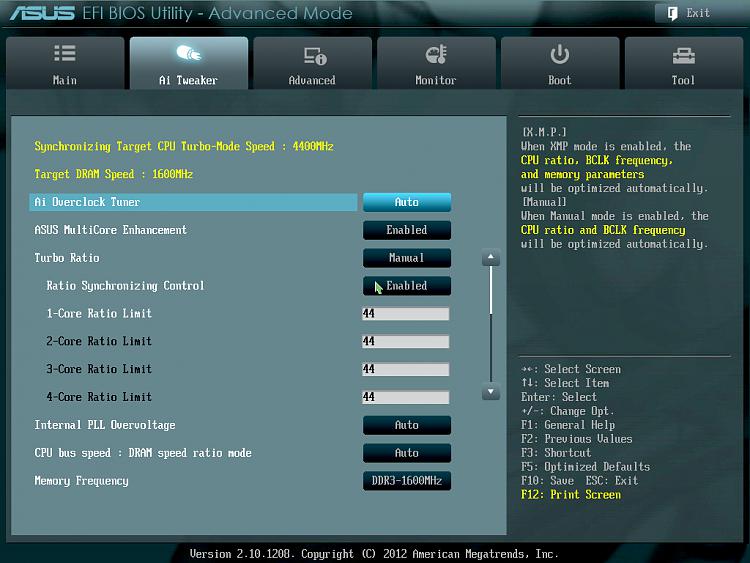Open Memory Frequency DDR3-1600MHz dropdown
Image resolution: width=750 pixels, height=563 pixels.
[x=407, y=481]
